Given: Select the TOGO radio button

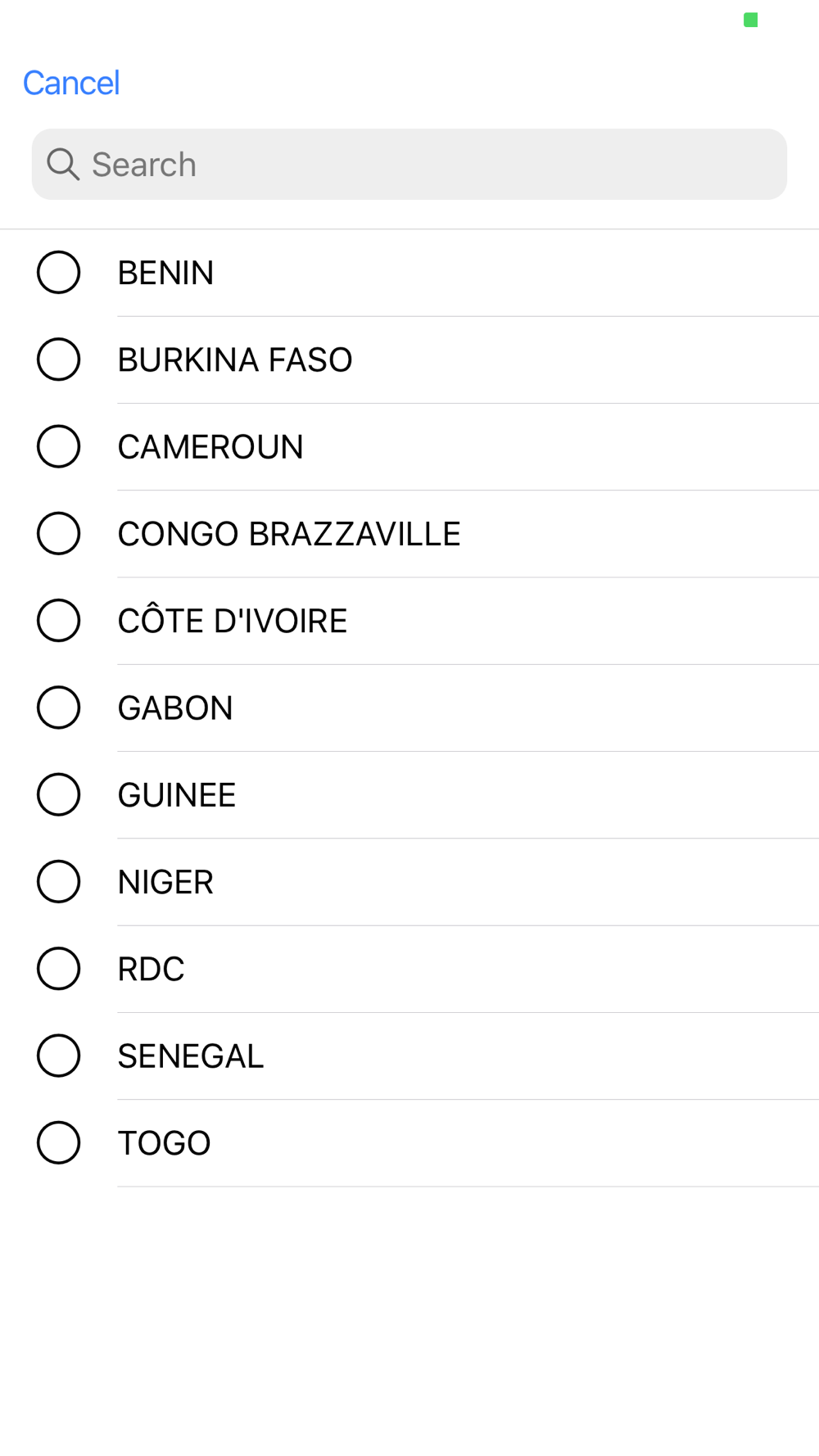Looking at the screenshot, I should [x=58, y=1142].
